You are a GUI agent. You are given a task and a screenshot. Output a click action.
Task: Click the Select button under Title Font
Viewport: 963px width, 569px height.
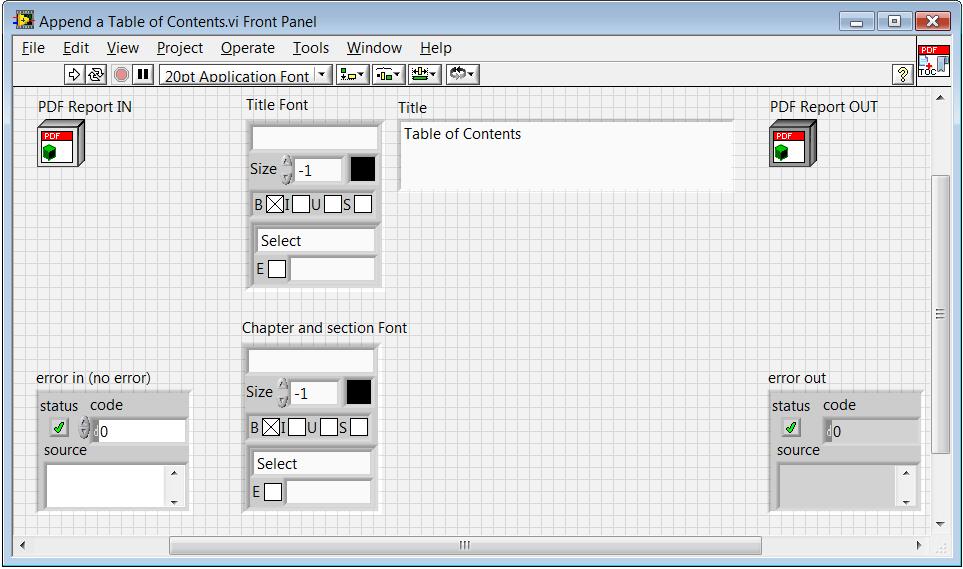[315, 241]
